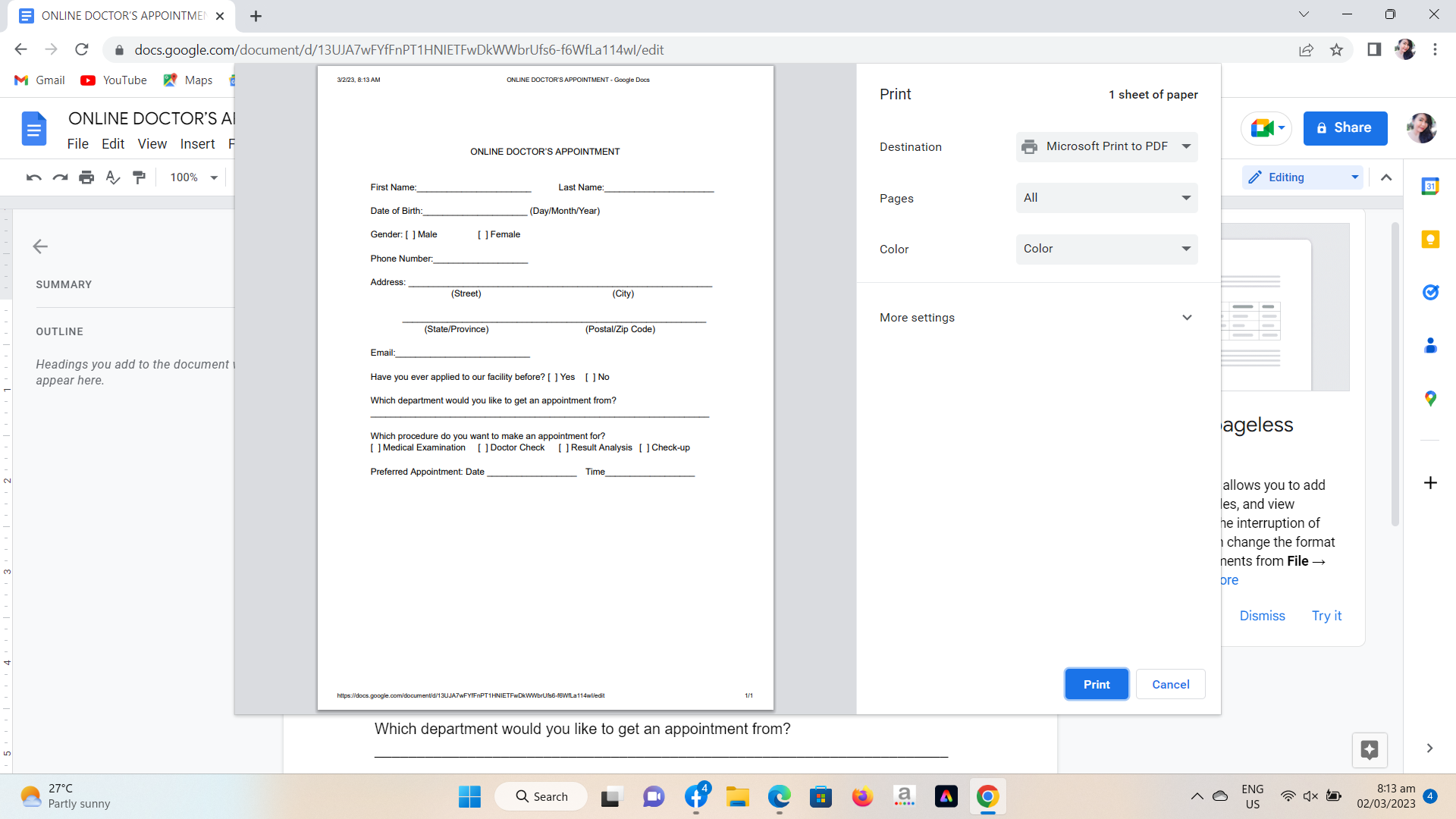Open Google Maps side panel icon
Image resolution: width=1456 pixels, height=819 pixels.
(1430, 399)
